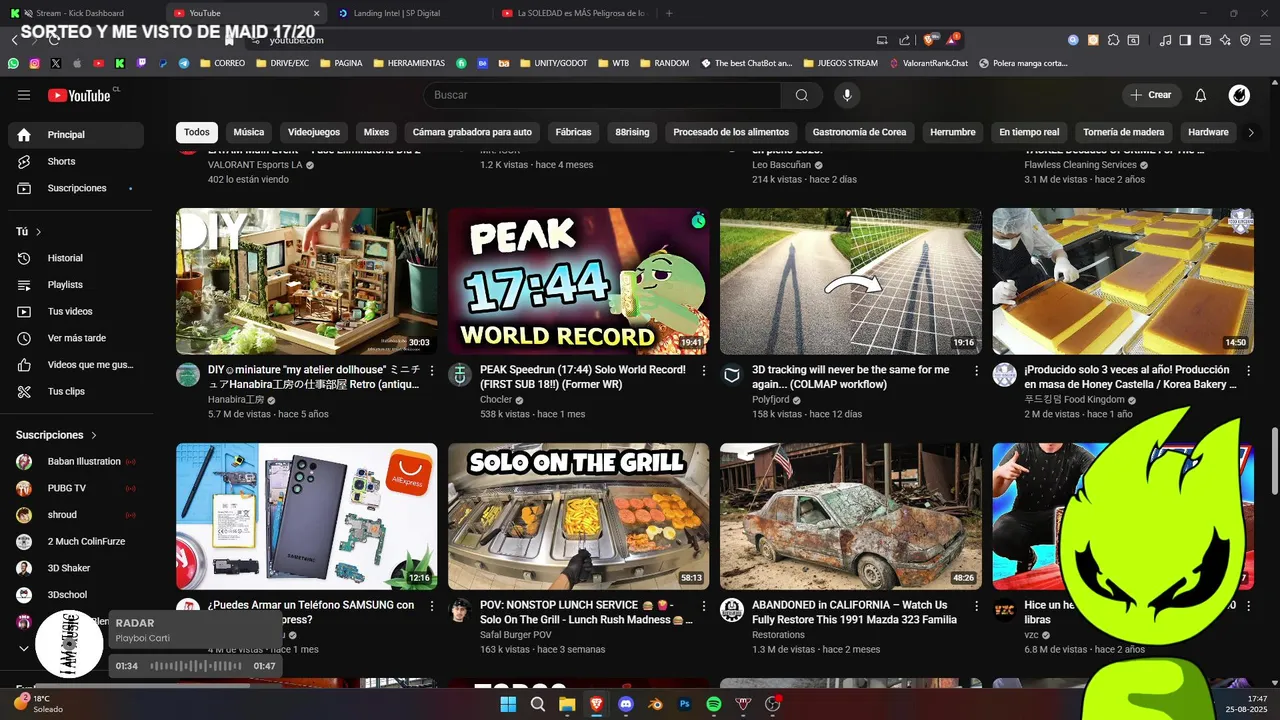This screenshot has height=720, width=1280.
Task: Open ValorantRank.Chat bookmark
Action: (929, 63)
